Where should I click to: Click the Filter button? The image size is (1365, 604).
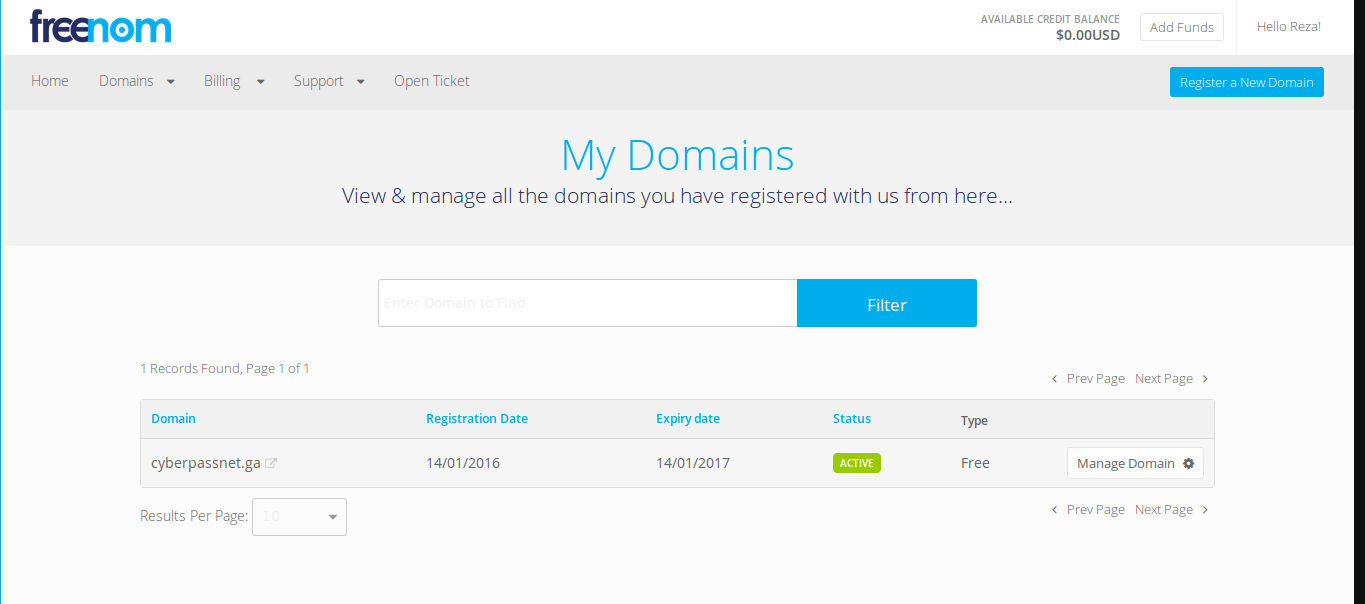point(887,303)
